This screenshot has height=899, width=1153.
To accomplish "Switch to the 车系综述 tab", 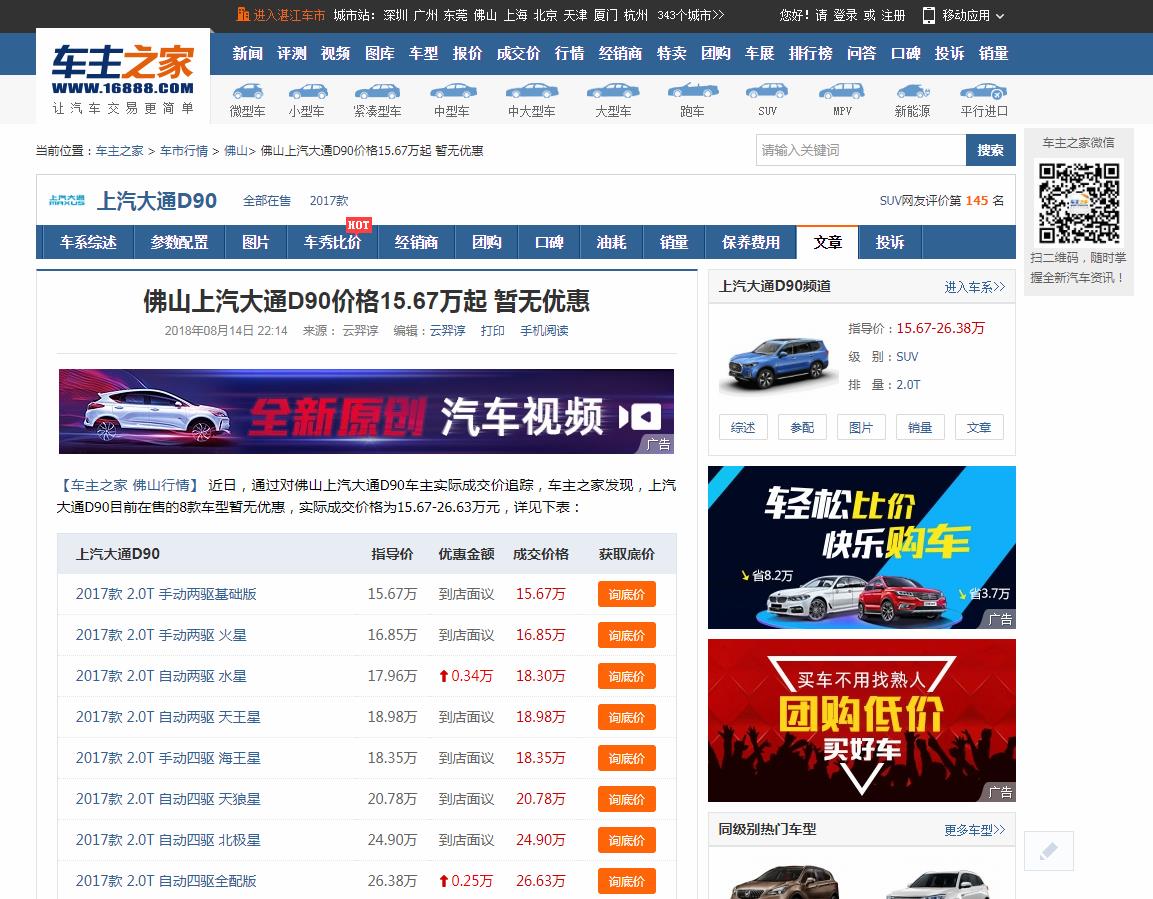I will click(x=88, y=242).
